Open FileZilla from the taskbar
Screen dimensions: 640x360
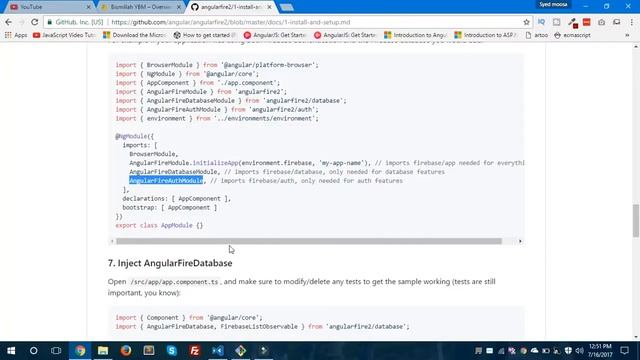(195, 351)
